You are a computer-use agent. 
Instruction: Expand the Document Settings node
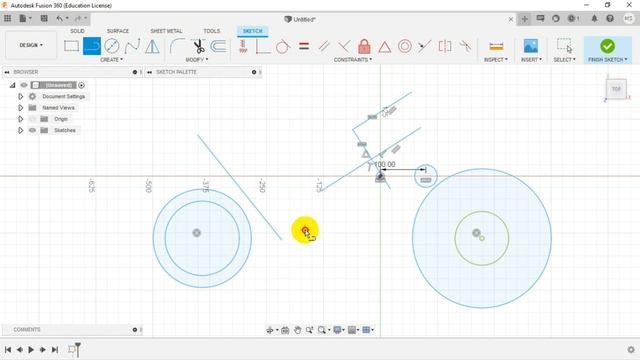pyautogui.click(x=20, y=96)
